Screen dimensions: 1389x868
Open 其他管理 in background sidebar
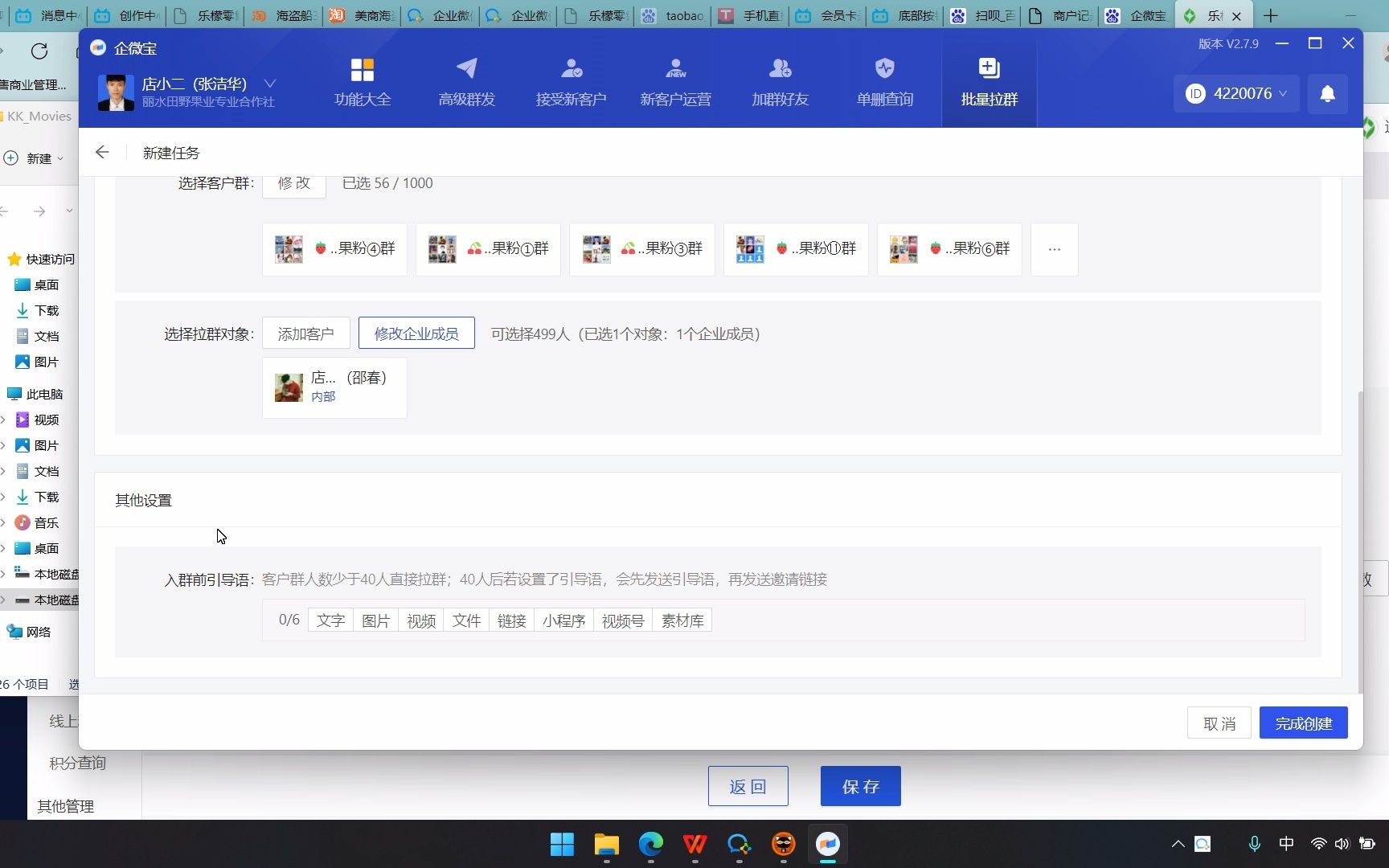66,806
